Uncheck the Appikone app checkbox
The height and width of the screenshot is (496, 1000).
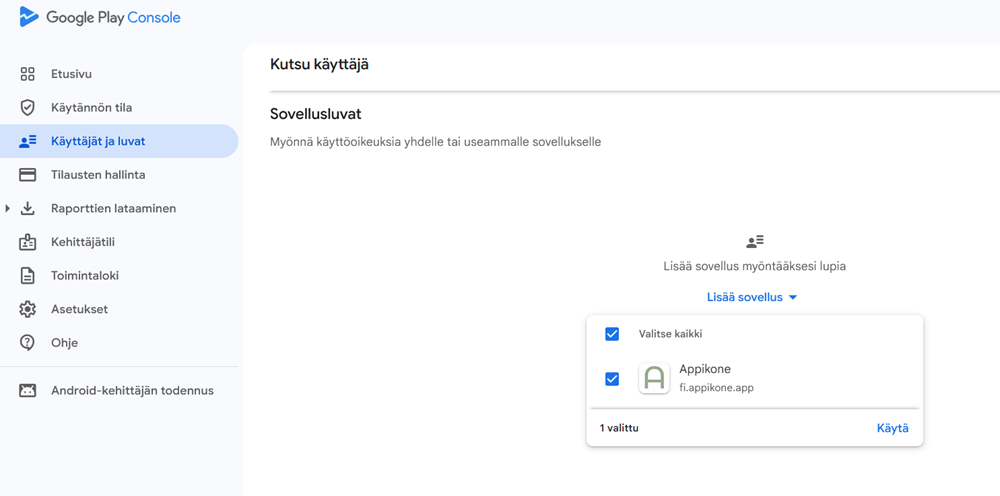612,379
